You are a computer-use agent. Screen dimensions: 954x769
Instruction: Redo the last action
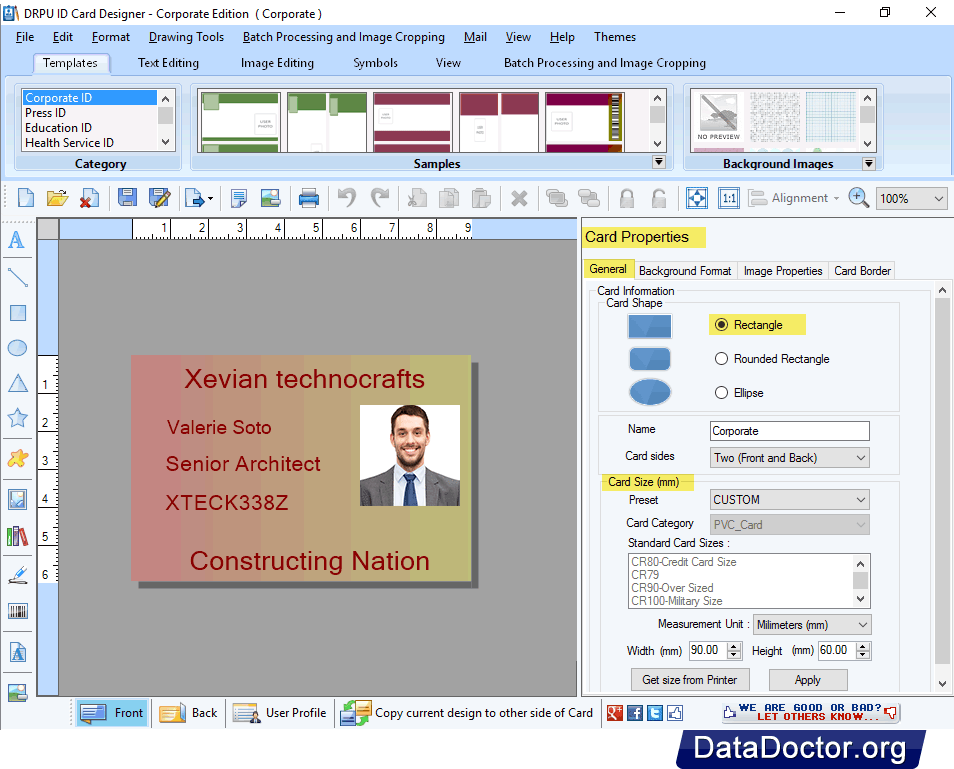(x=380, y=198)
